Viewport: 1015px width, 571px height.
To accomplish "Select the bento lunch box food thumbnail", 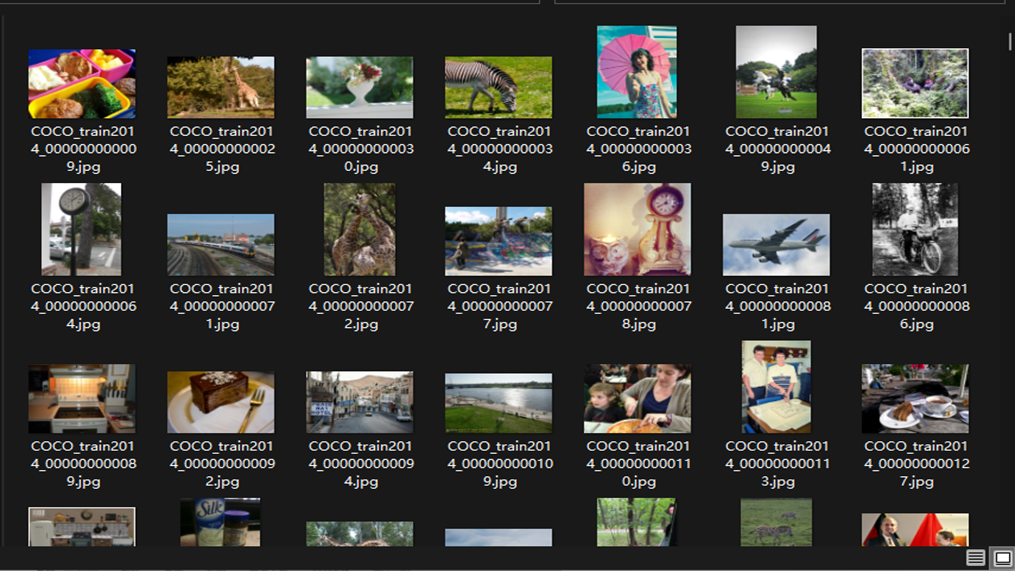I will click(x=82, y=84).
